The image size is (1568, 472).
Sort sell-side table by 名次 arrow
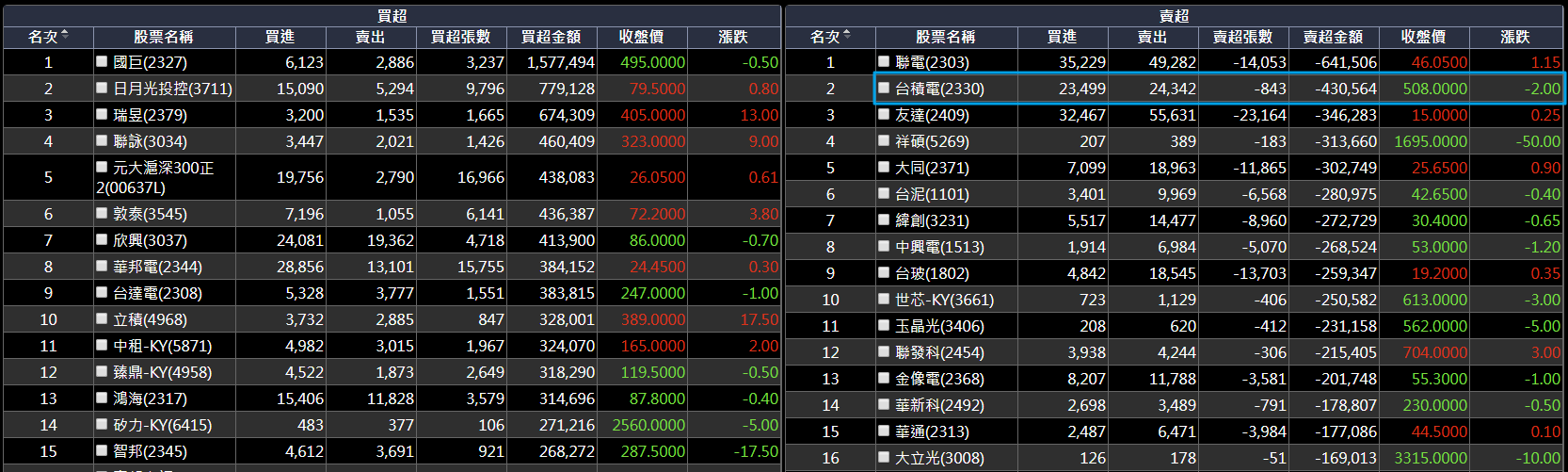click(x=847, y=36)
